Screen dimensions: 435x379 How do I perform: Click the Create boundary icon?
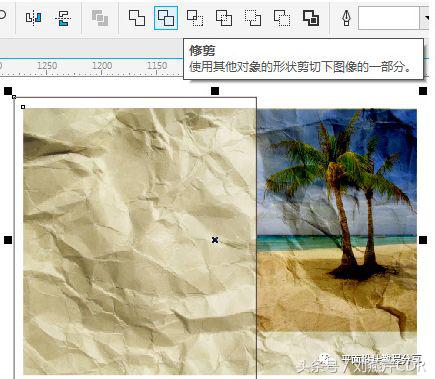(x=311, y=18)
